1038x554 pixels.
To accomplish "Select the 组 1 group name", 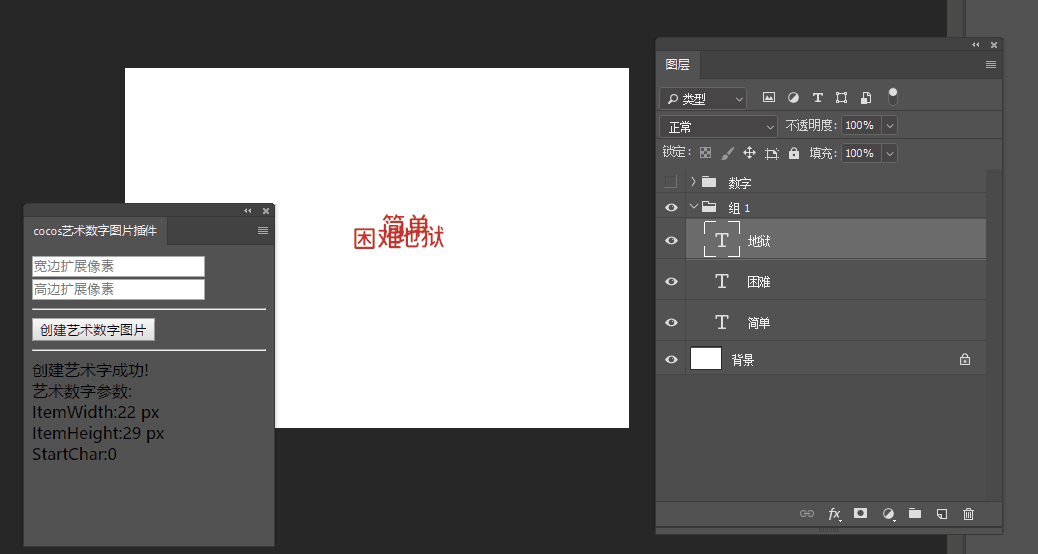I will coord(739,208).
